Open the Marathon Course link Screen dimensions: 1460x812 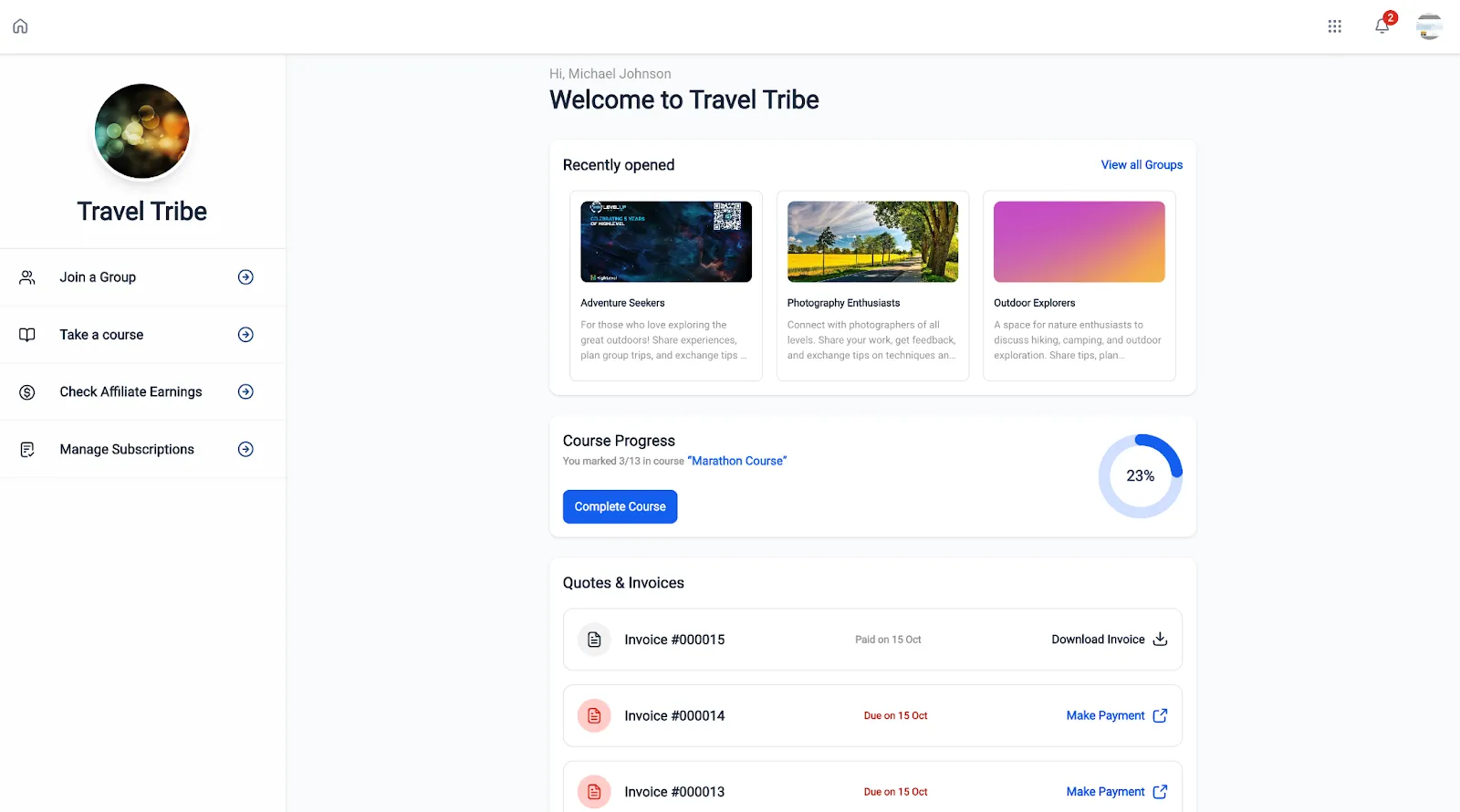click(x=737, y=461)
